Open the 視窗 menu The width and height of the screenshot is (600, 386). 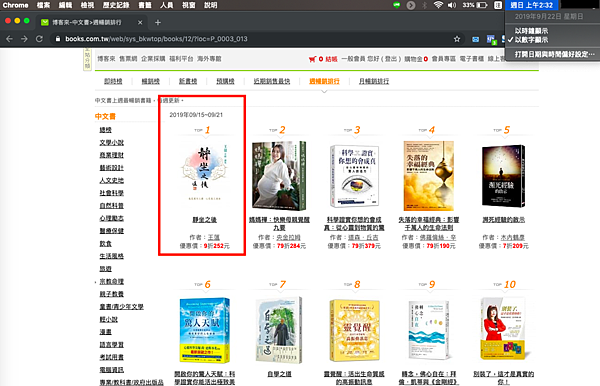click(189, 5)
